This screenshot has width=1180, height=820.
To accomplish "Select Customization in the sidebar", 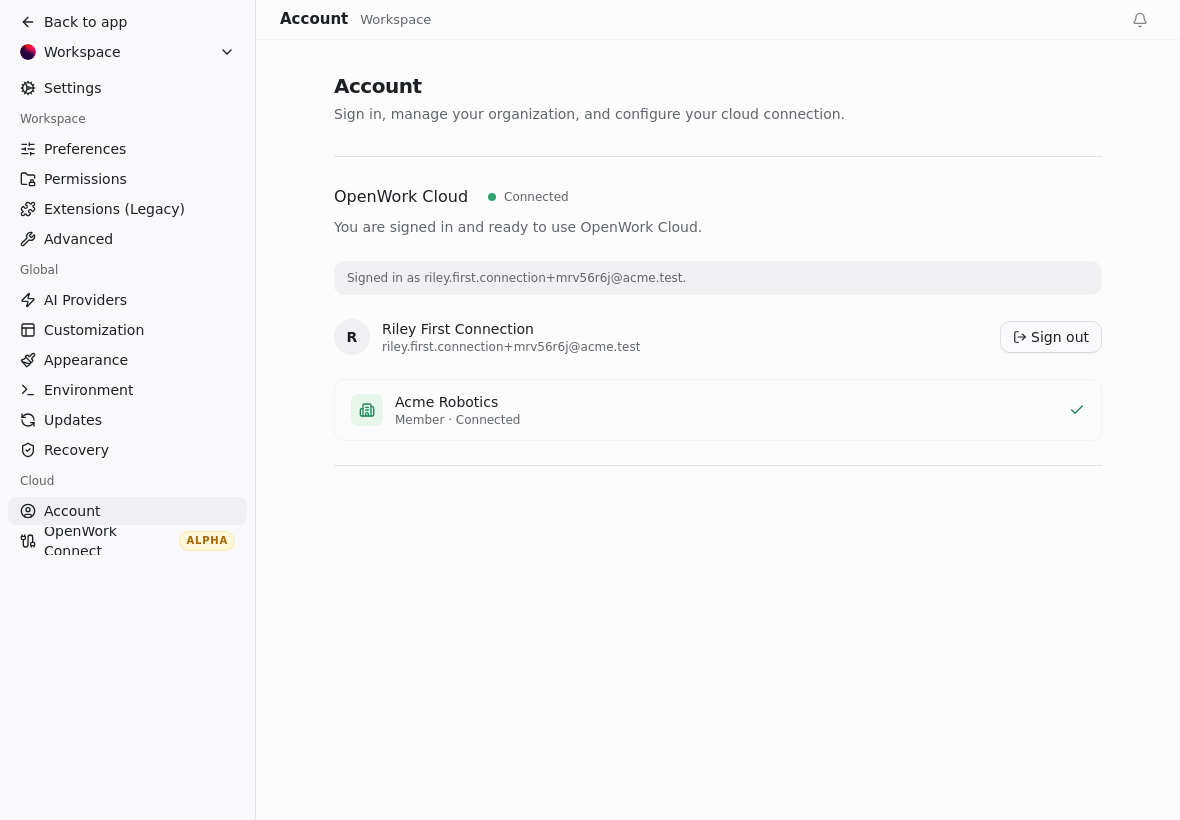I will 127,330.
